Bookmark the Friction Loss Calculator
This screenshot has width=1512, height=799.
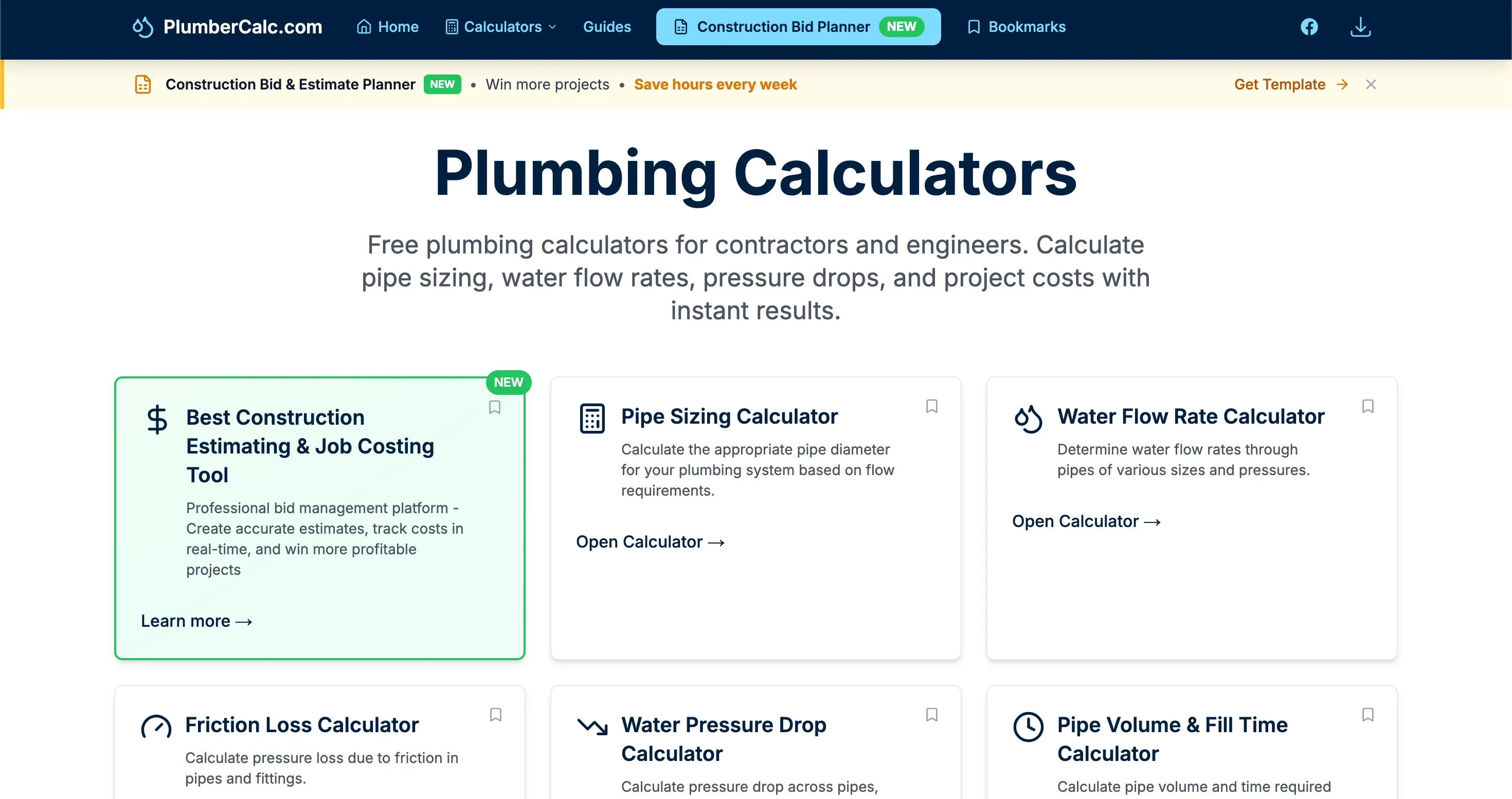(x=495, y=715)
